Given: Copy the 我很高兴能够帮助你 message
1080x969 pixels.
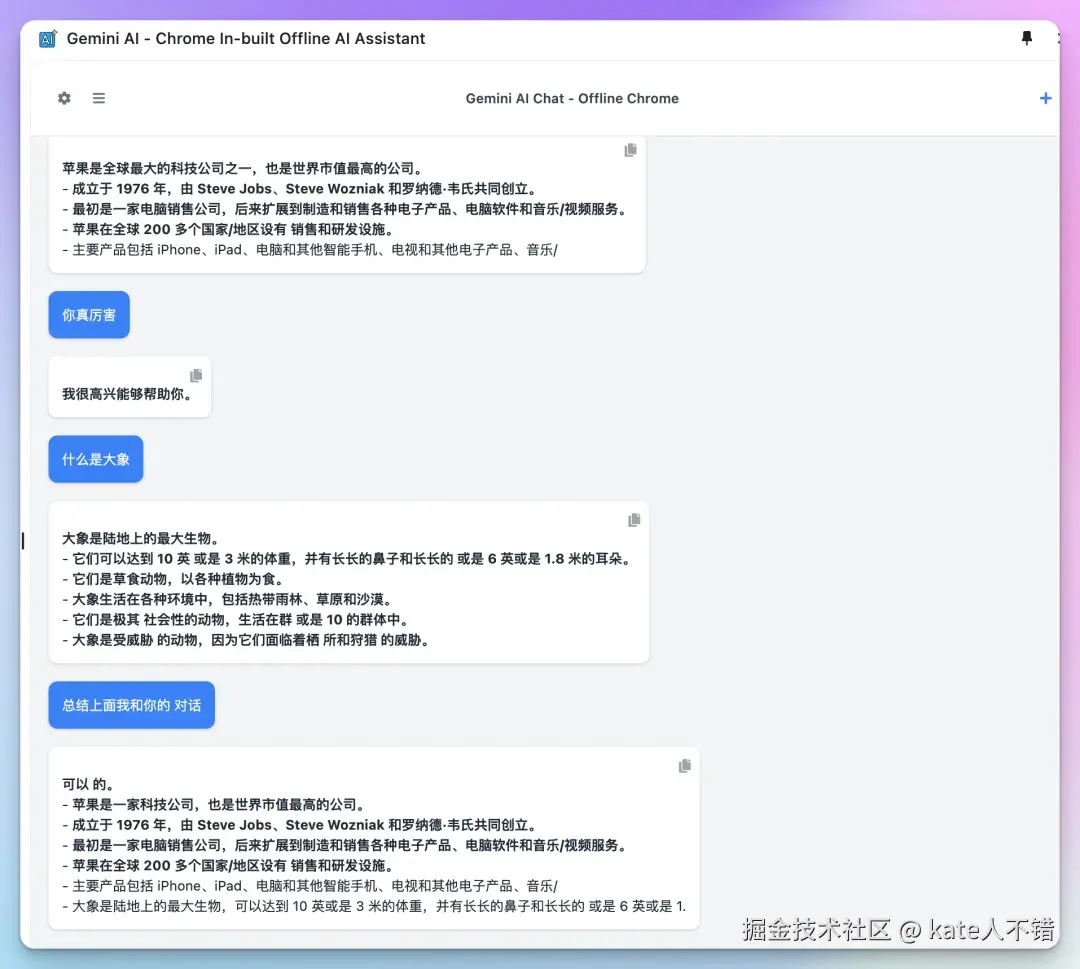Looking at the screenshot, I should 196,375.
